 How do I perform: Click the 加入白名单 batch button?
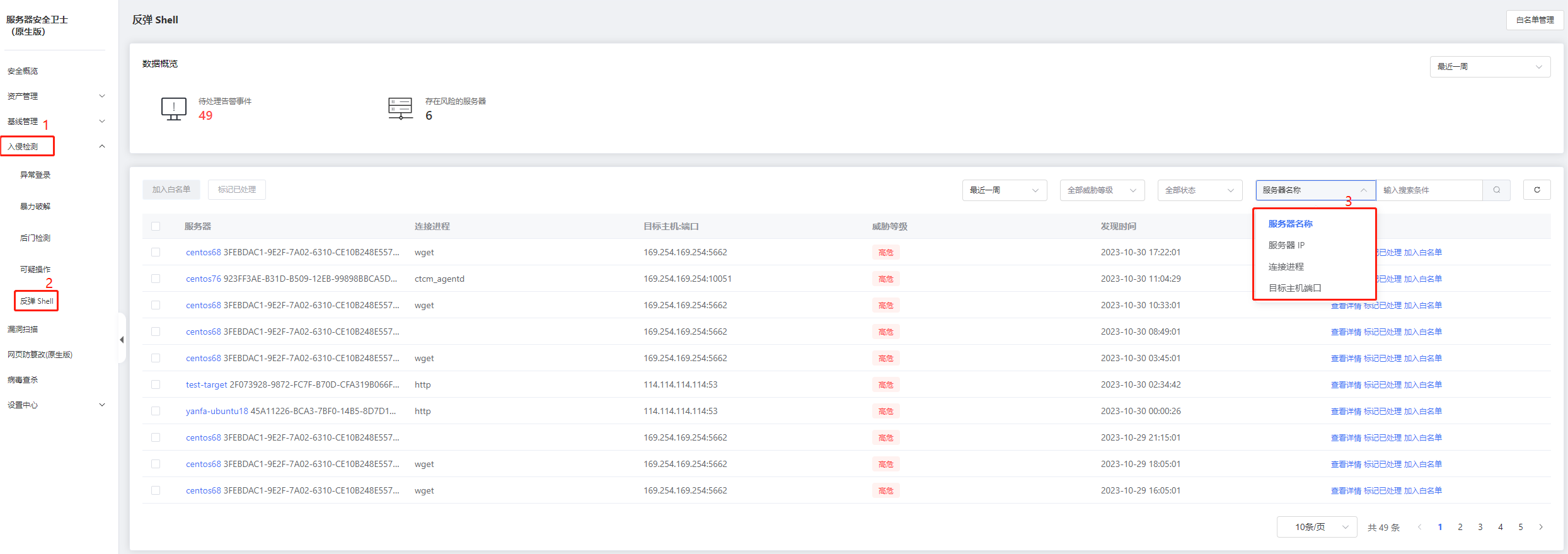pyautogui.click(x=171, y=190)
